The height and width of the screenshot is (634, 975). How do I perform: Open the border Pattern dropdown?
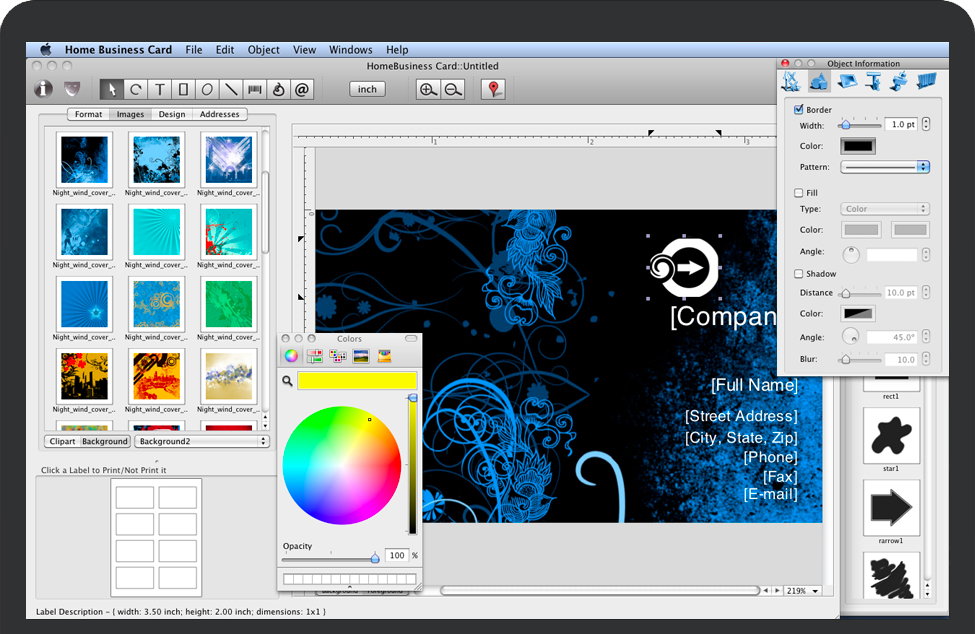click(885, 167)
